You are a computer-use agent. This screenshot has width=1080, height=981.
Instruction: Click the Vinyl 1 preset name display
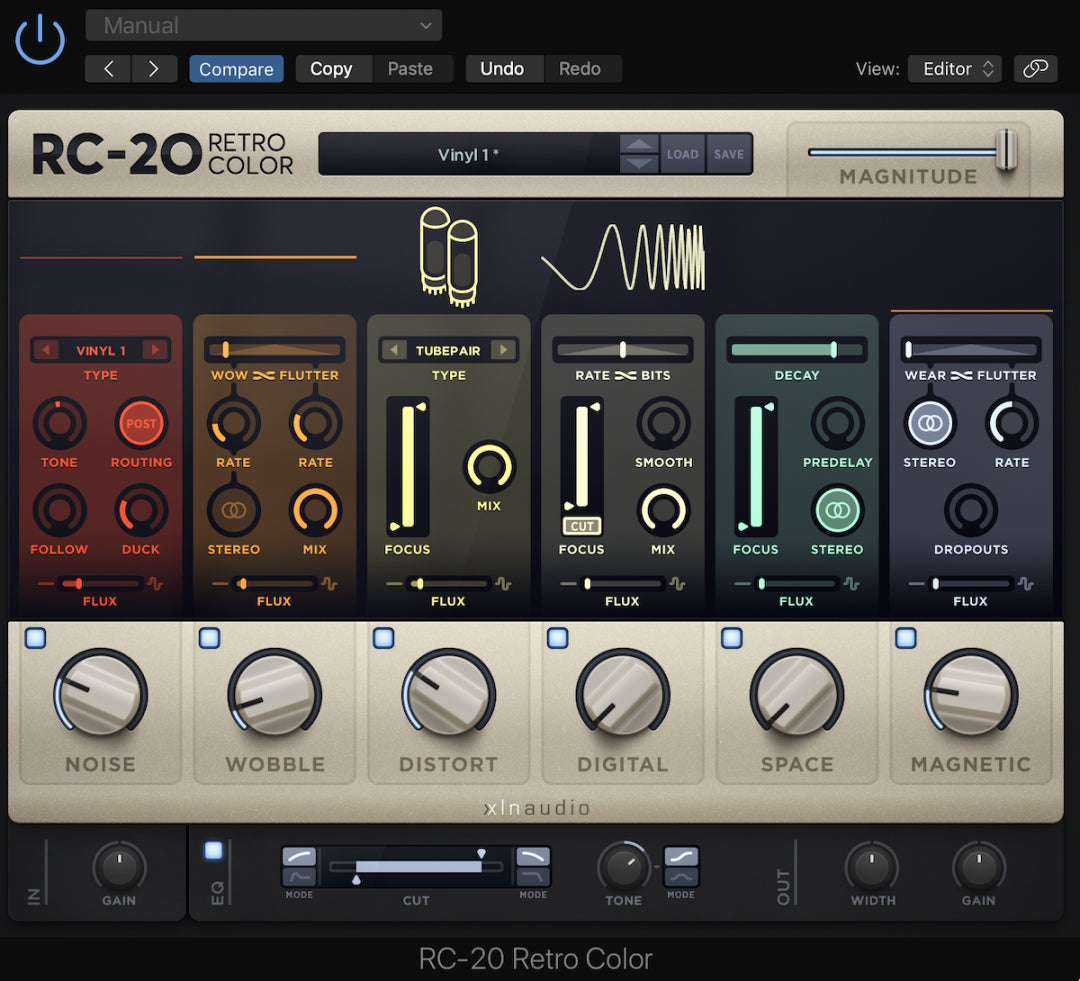coord(468,154)
